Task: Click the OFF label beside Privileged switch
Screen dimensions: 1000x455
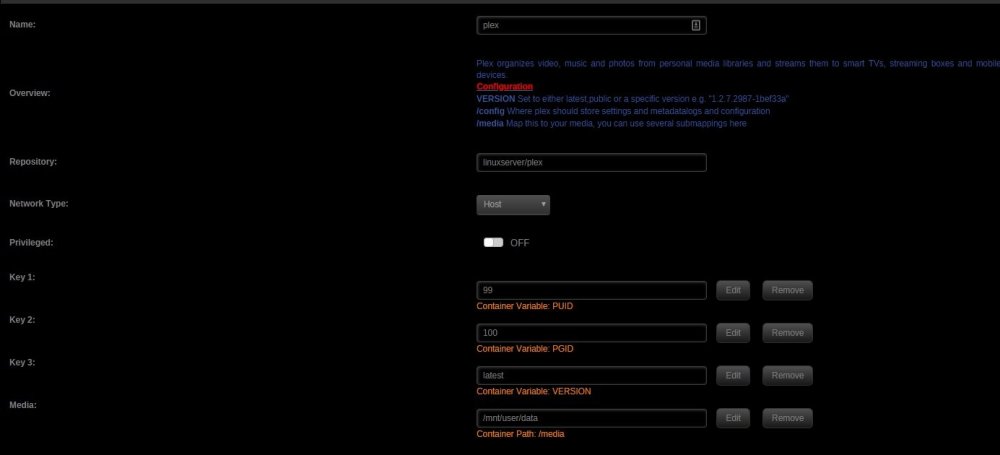Action: [x=520, y=243]
